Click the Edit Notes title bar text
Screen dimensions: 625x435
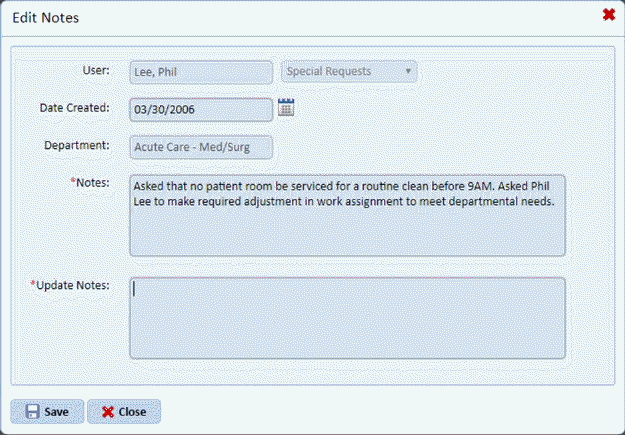(x=46, y=17)
